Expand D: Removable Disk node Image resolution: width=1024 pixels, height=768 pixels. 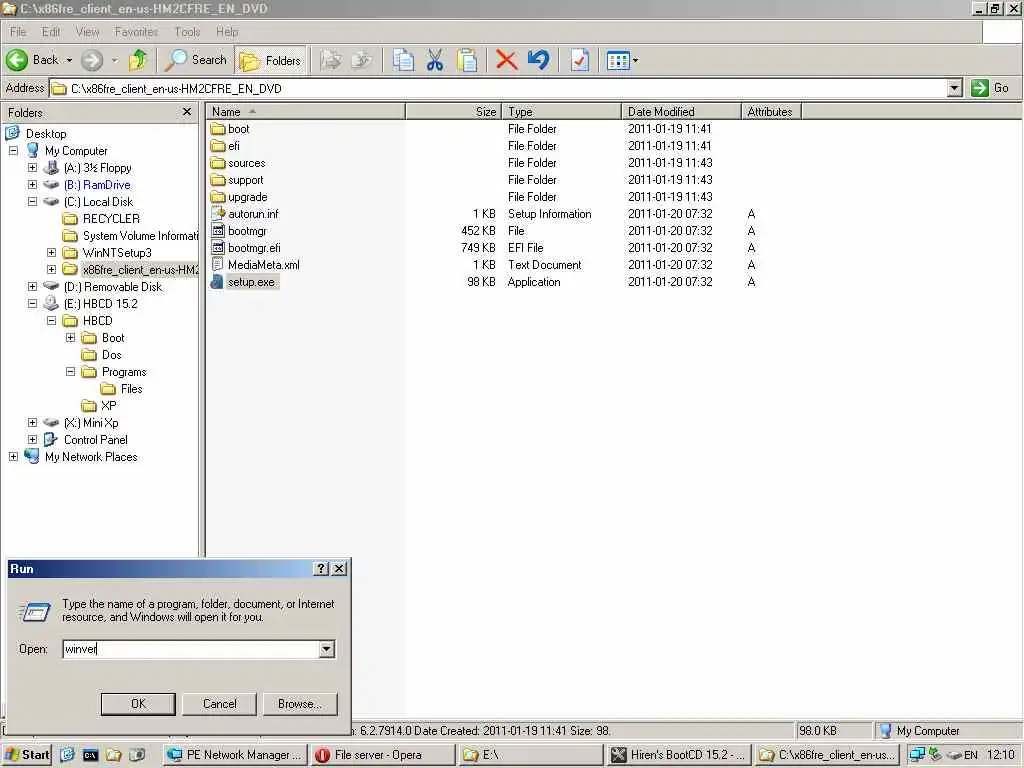(32, 286)
